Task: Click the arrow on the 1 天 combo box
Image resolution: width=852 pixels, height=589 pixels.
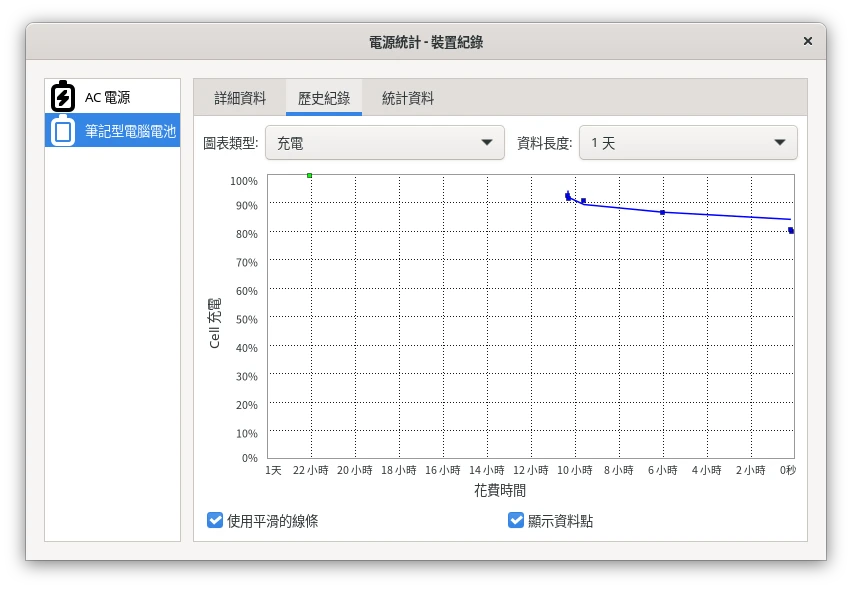Action: [x=780, y=143]
